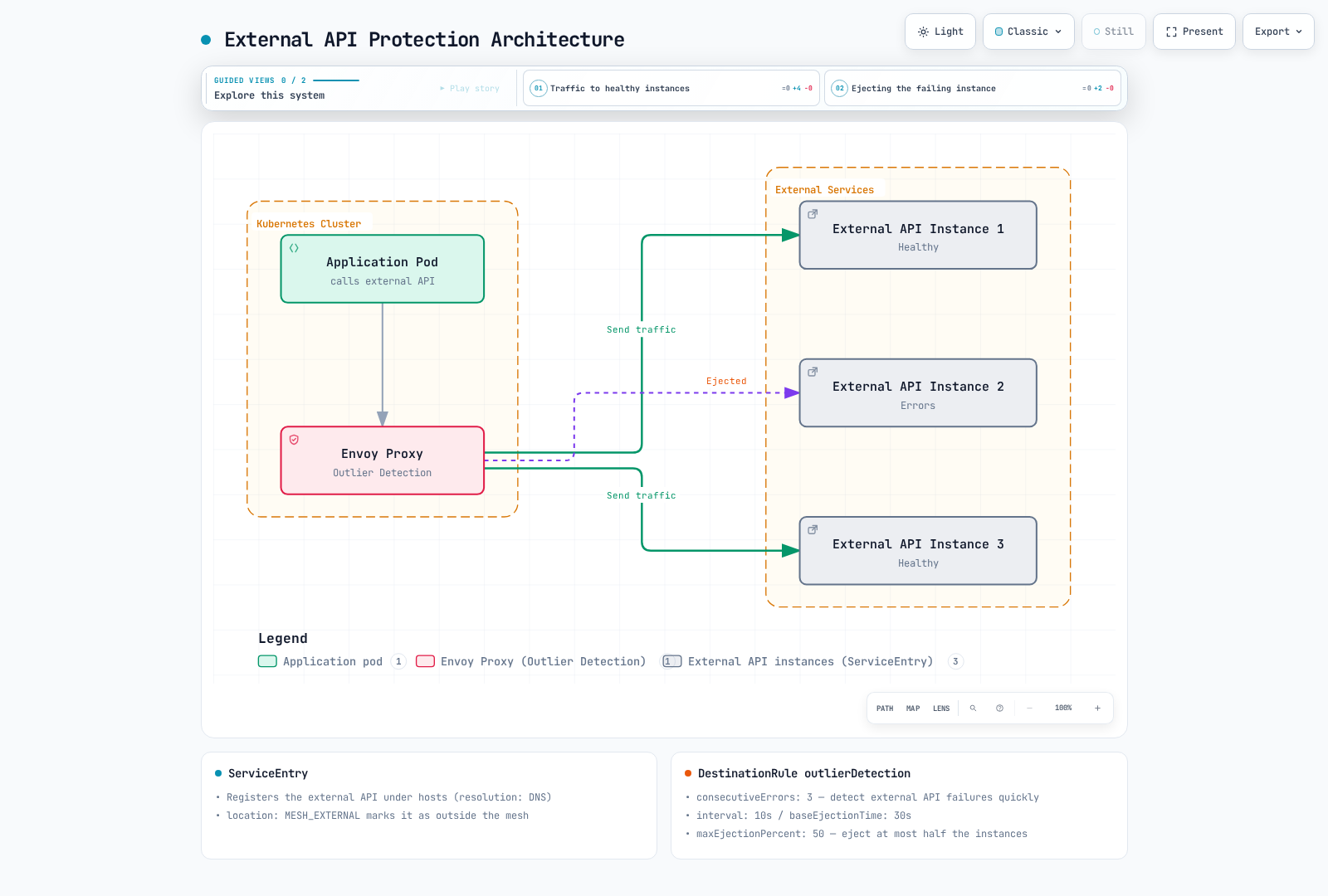The image size is (1328, 896).
Task: Switch to PATH mode
Action: [885, 709]
